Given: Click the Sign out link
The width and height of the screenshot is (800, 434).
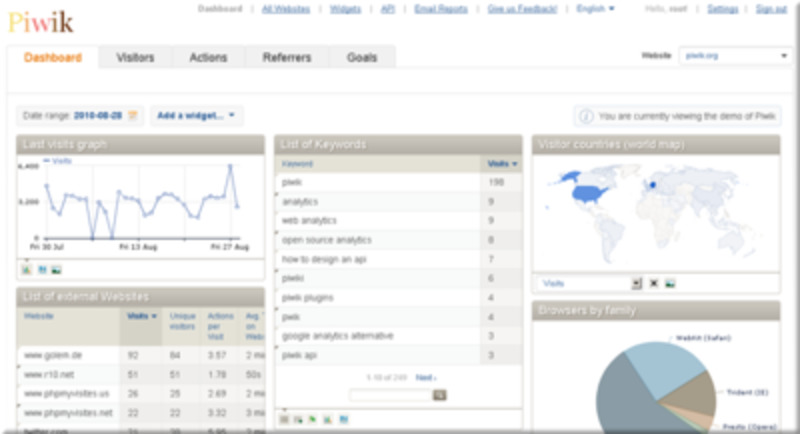Looking at the screenshot, I should (771, 9).
